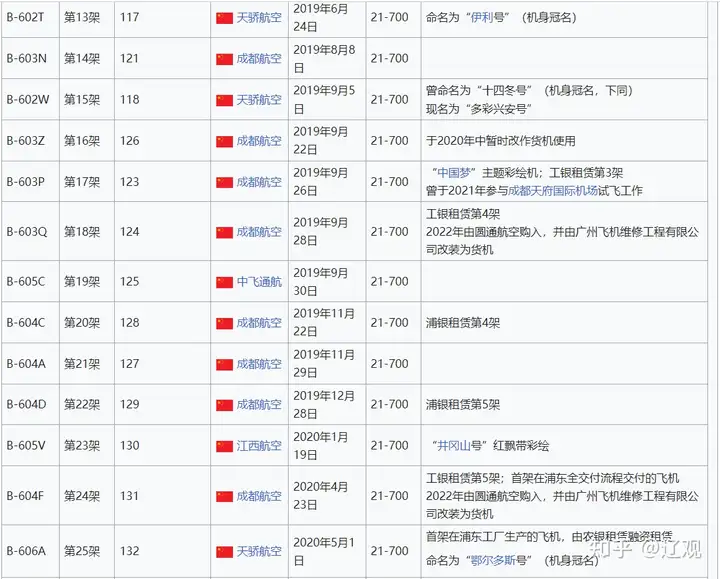720x579 pixels.
Task: Click the China flag icon in row B-604A
Action: tap(225, 365)
